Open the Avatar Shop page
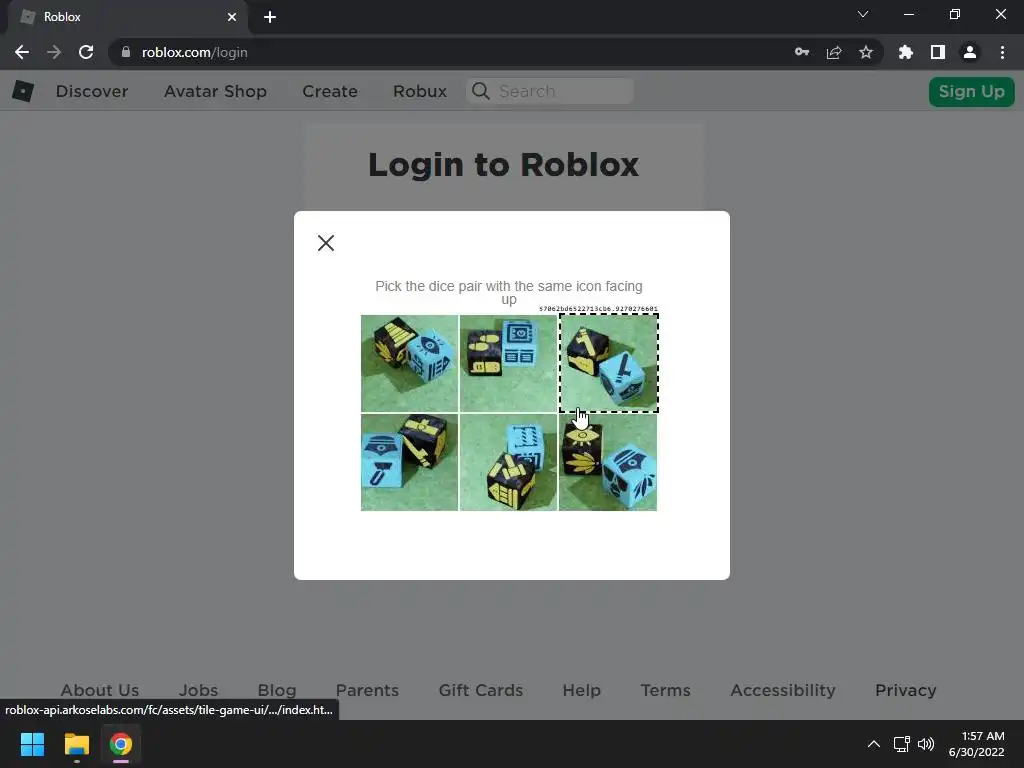Screen dimensions: 1024x768 click(215, 91)
